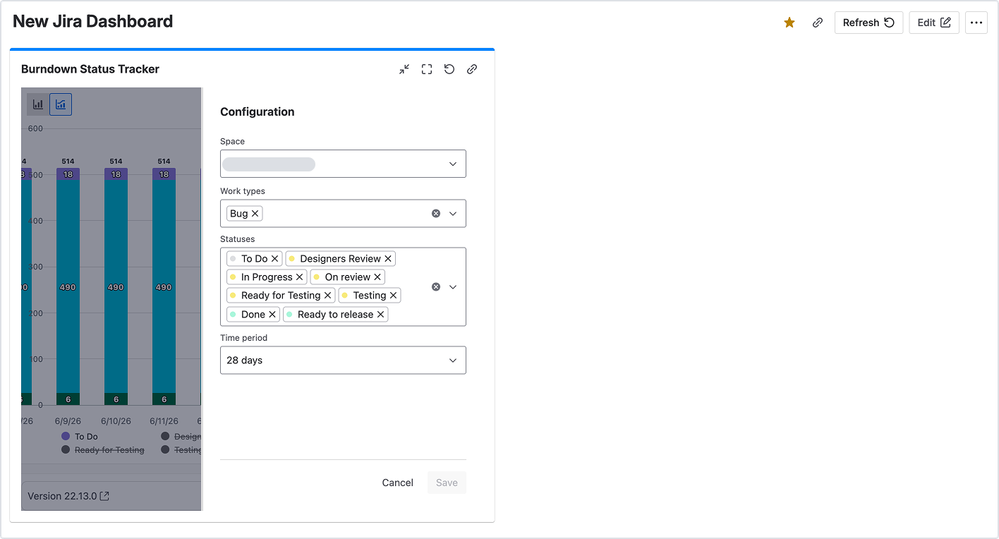
Task: Remove the In Progress status chip
Action: pos(299,277)
